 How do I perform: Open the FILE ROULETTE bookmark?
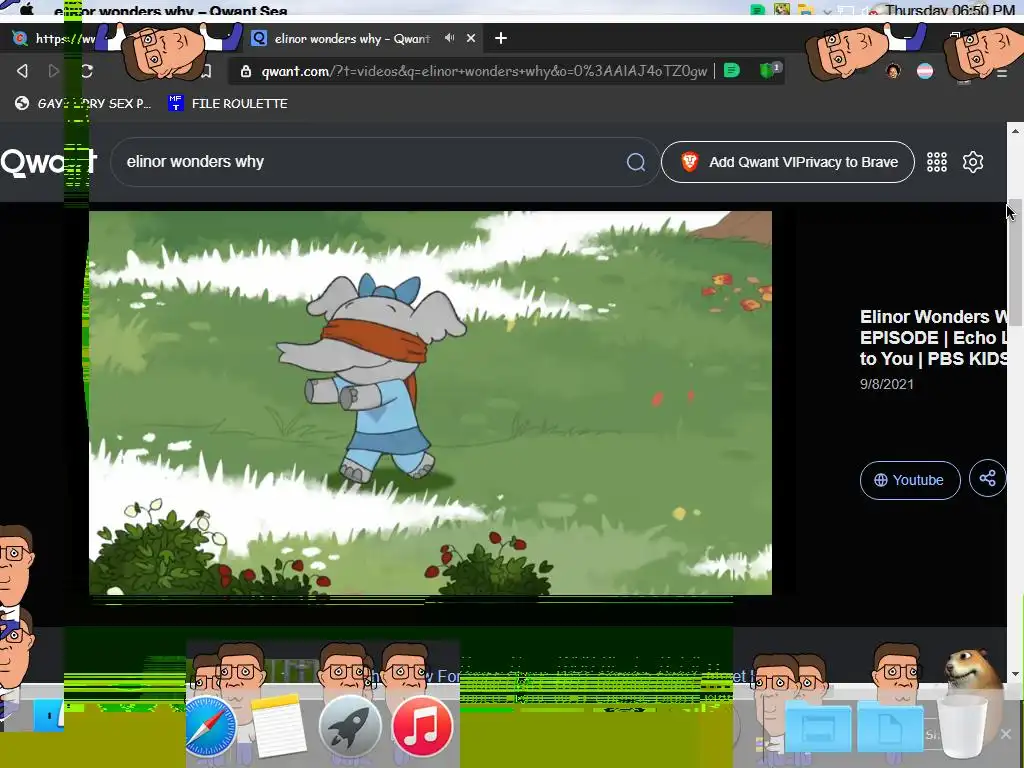coord(228,103)
